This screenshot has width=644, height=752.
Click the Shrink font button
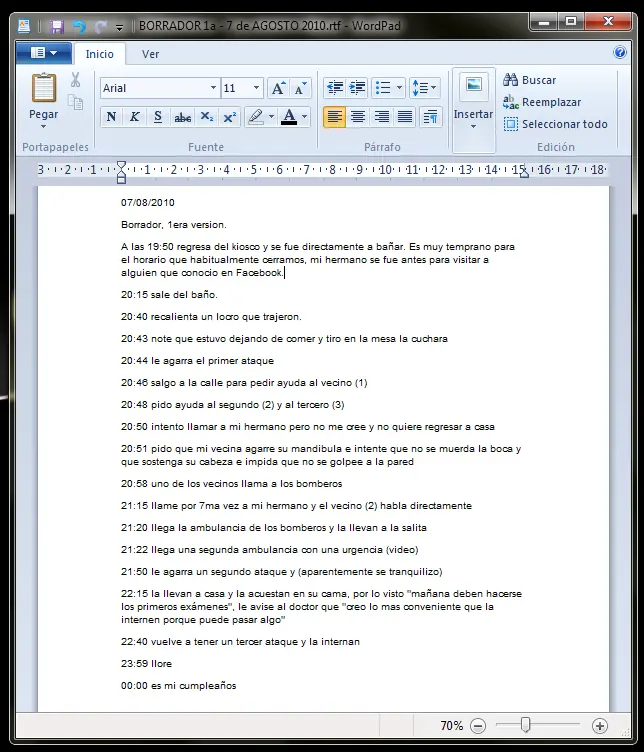301,88
